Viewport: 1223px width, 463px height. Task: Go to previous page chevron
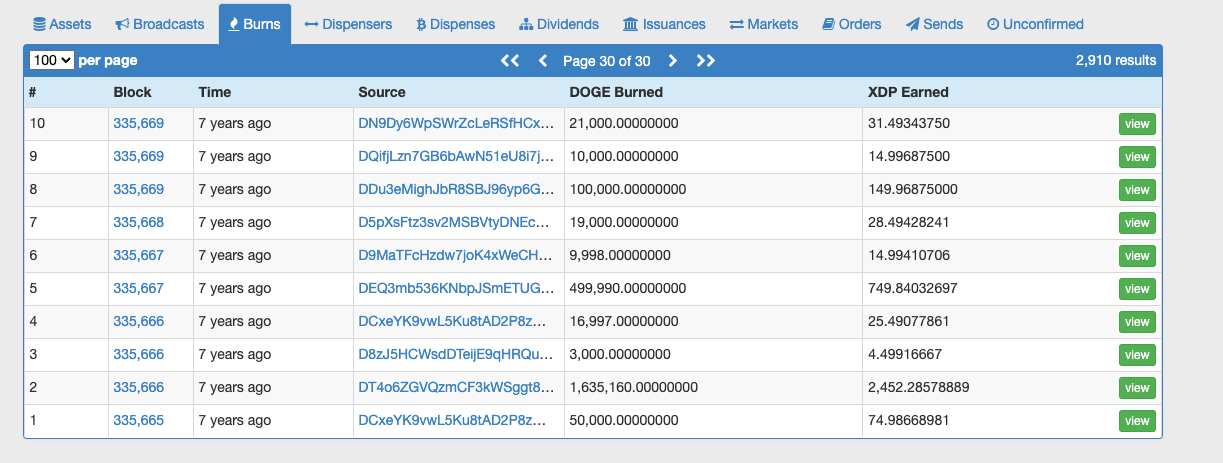coord(543,61)
